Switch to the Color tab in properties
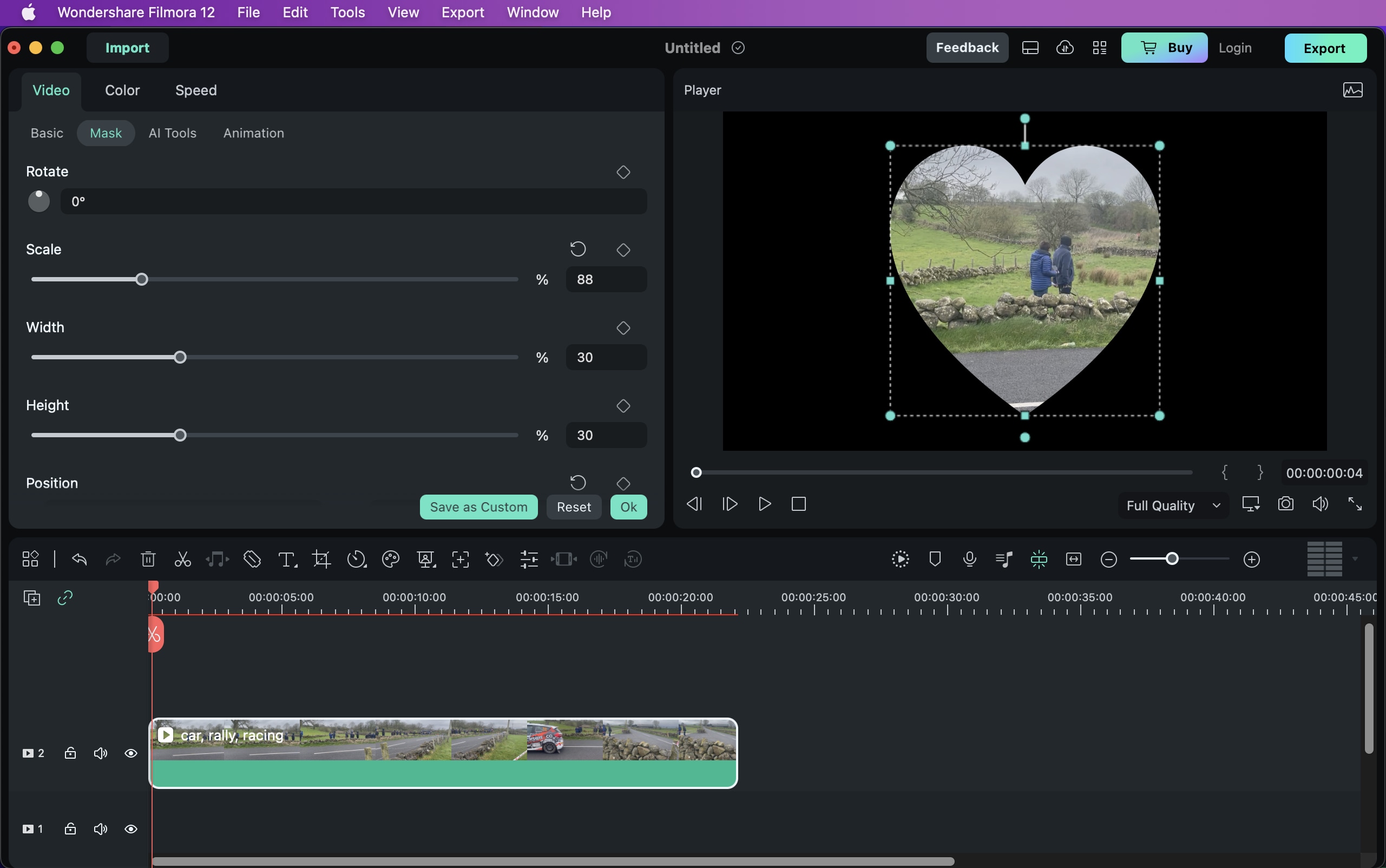1386x868 pixels. click(x=122, y=91)
